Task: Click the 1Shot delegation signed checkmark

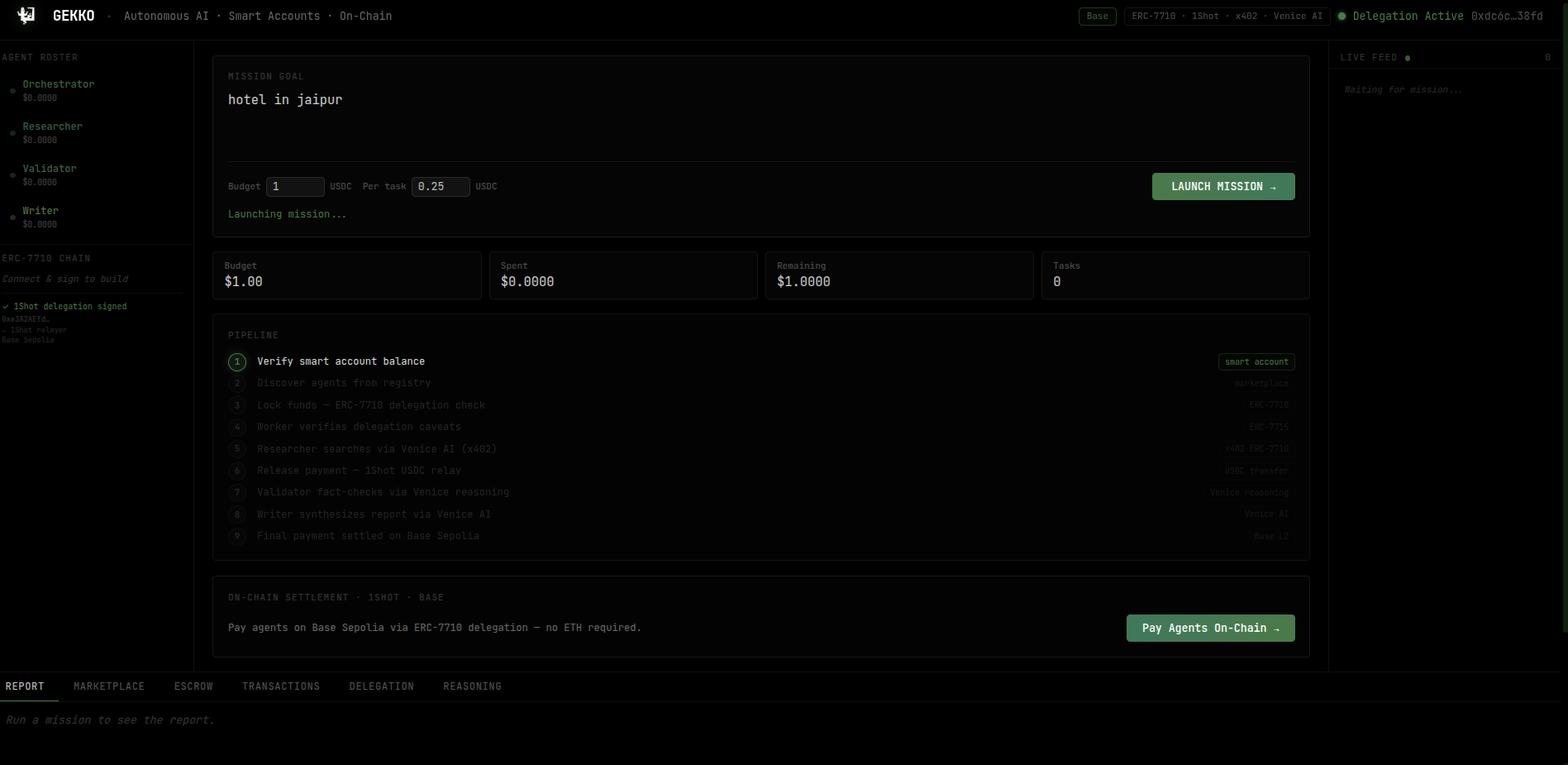Action: [6, 307]
